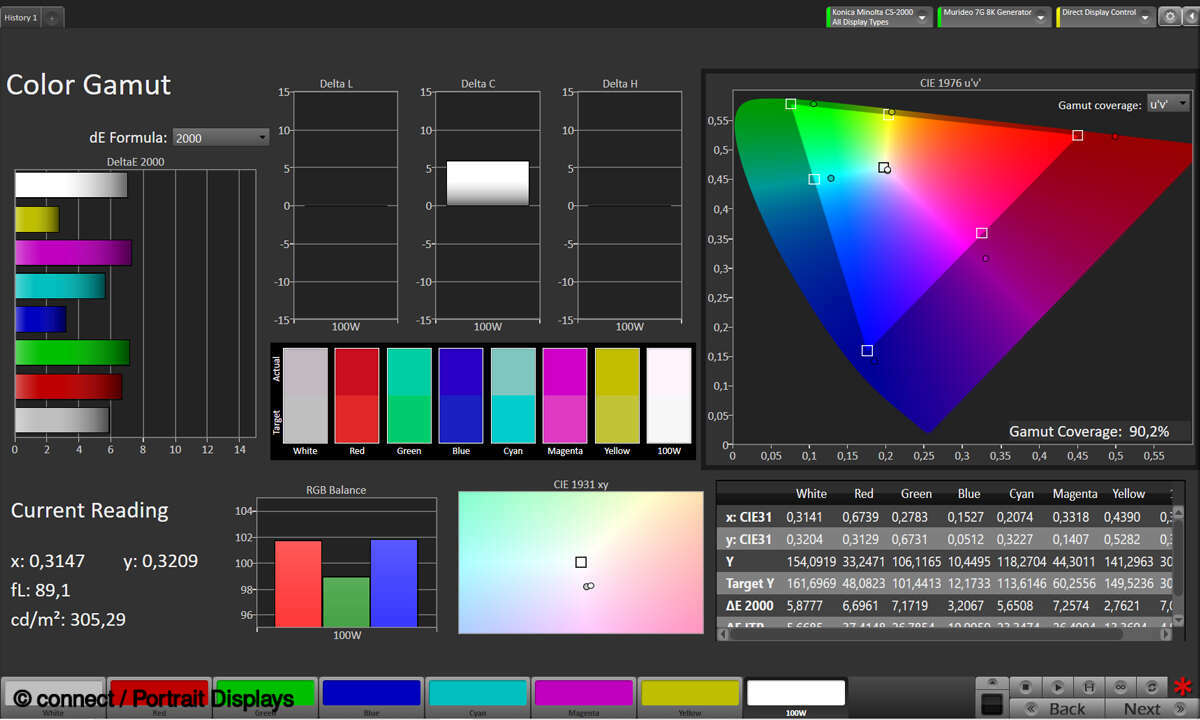Select the Yellow swatch in bottom strip
Screen dimensions: 1200x720
coord(689,695)
